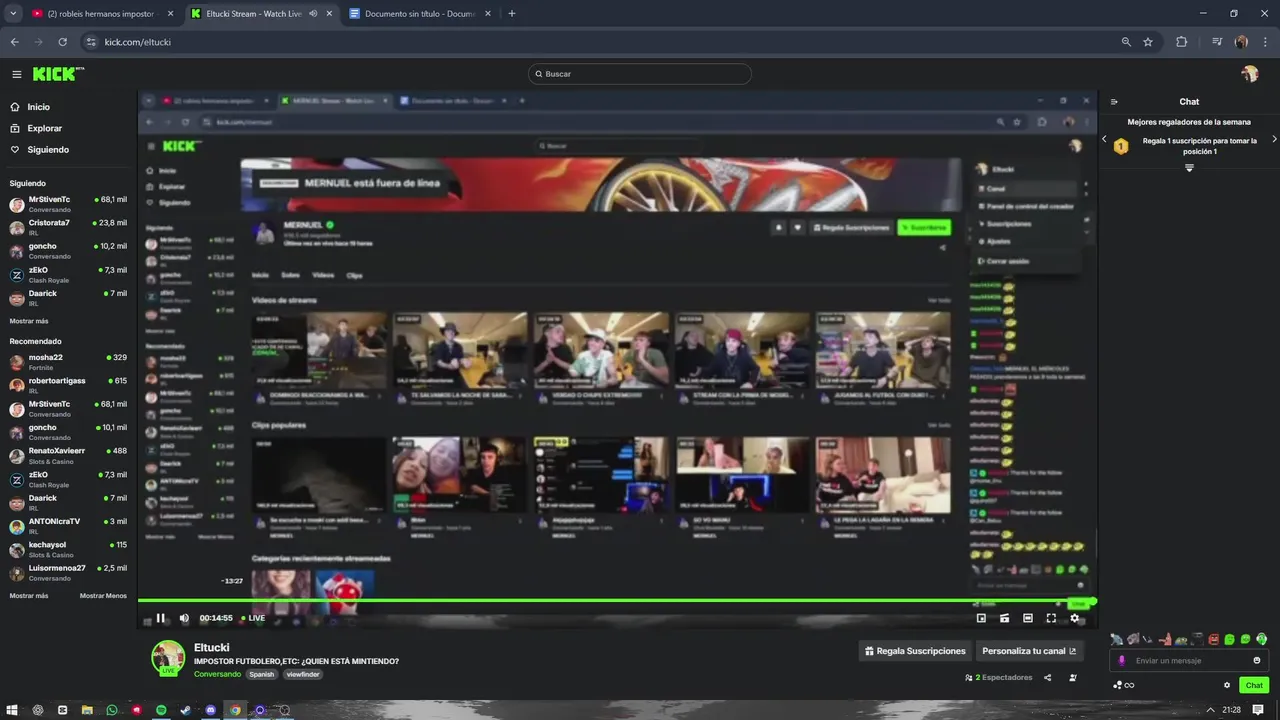Open ANTONIcraTV recommended channel
The width and height of the screenshot is (1280, 720).
coord(68,526)
